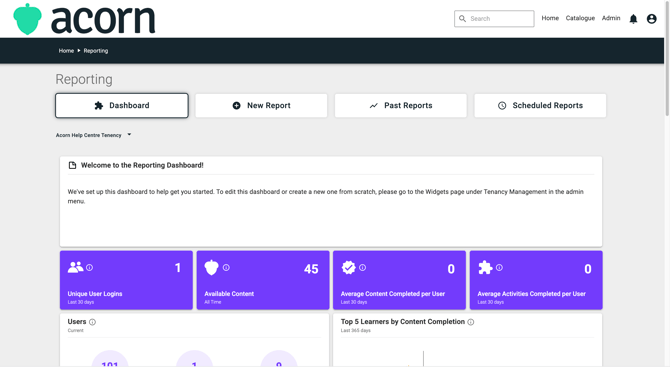The height and width of the screenshot is (367, 670).
Task: Show info for Available Content tile
Action: pyautogui.click(x=226, y=267)
